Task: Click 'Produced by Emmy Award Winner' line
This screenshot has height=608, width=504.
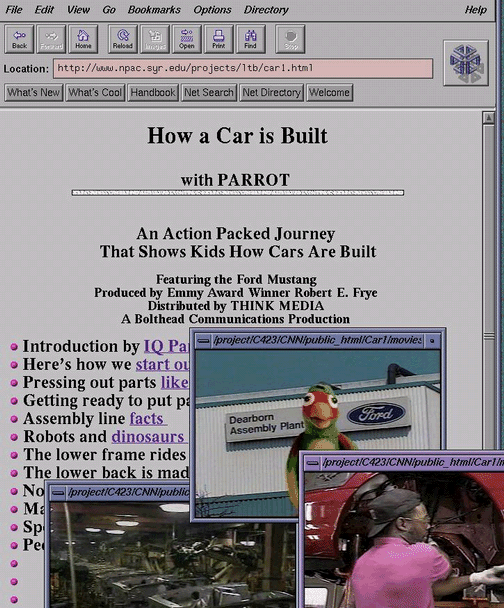Action: click(x=236, y=293)
